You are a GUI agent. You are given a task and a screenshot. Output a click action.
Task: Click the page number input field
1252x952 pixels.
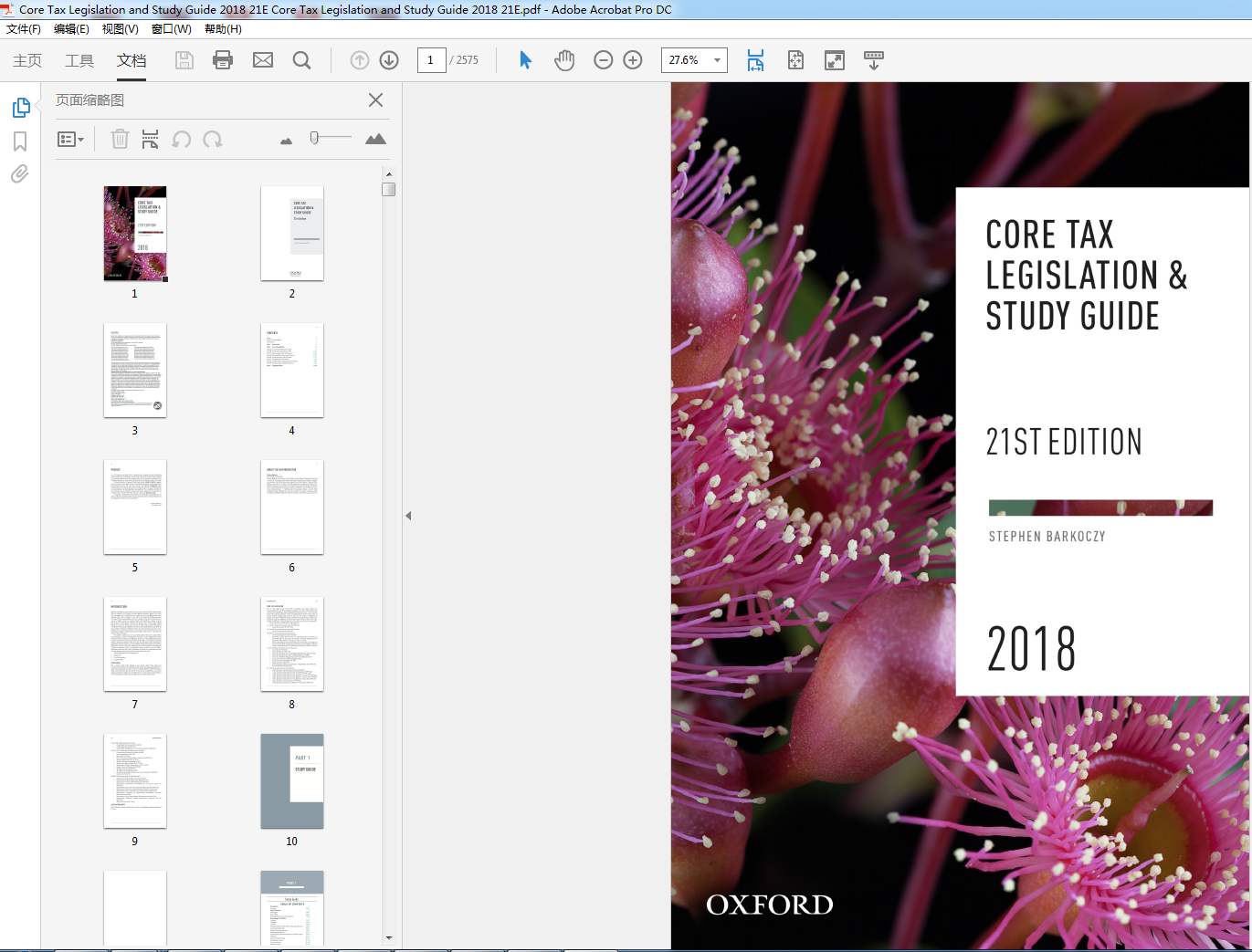point(431,60)
